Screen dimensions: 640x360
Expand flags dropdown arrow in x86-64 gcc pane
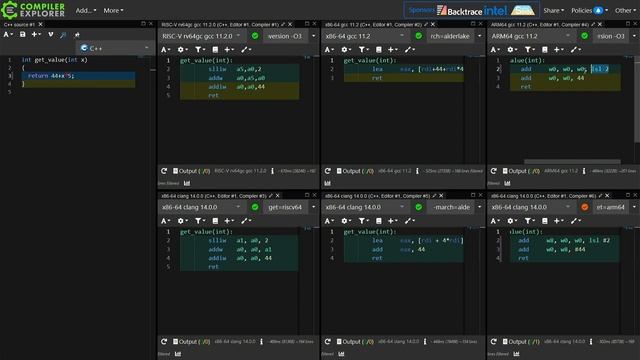coord(480,36)
